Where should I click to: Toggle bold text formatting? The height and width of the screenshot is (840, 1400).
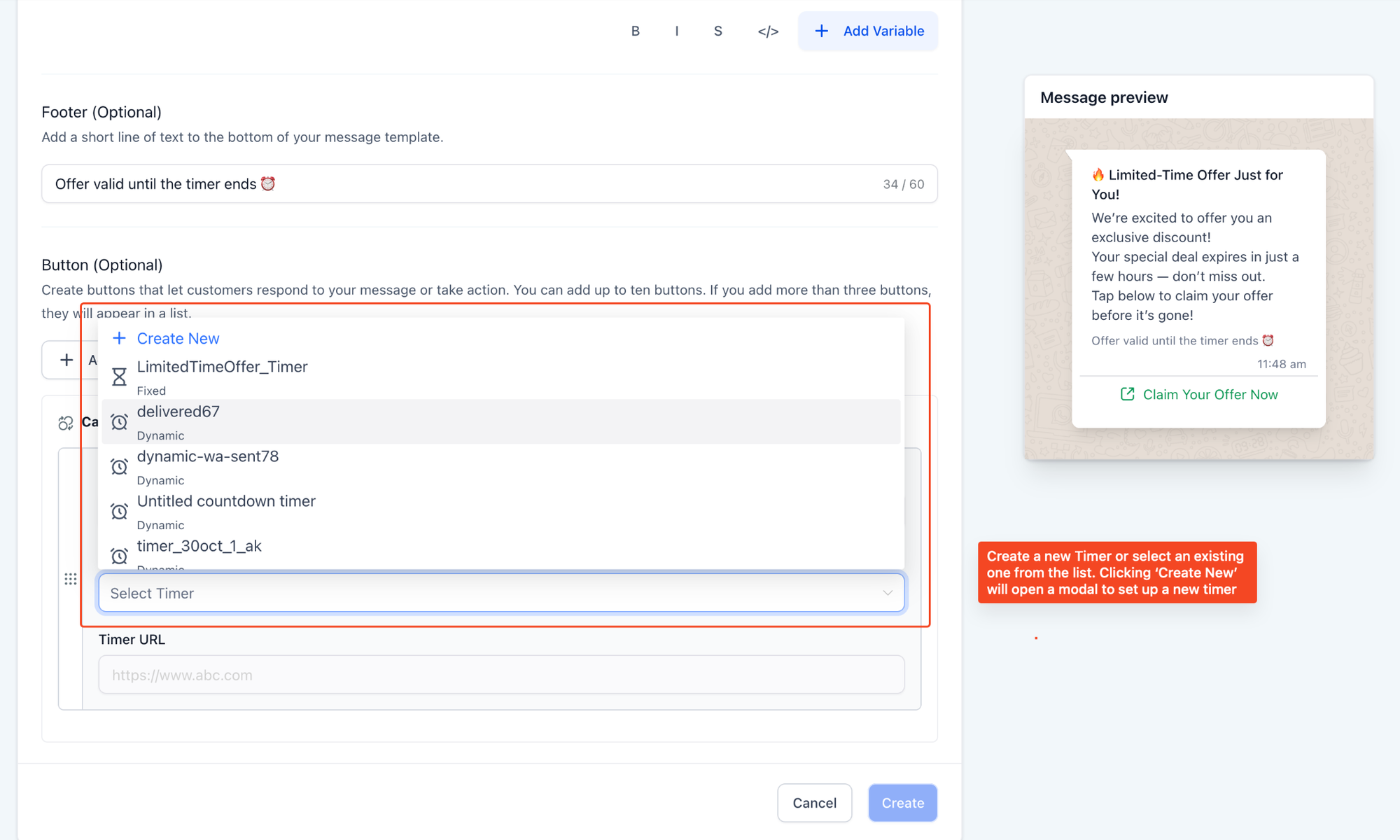(x=635, y=31)
